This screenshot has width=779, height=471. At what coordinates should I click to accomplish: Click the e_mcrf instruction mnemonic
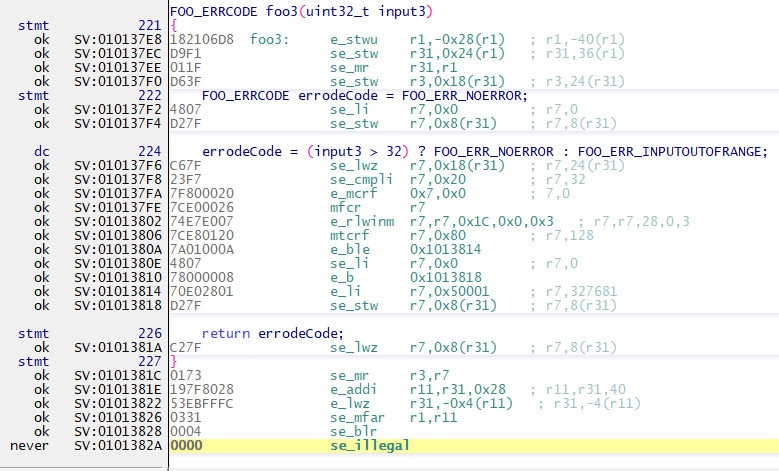[x=354, y=193]
